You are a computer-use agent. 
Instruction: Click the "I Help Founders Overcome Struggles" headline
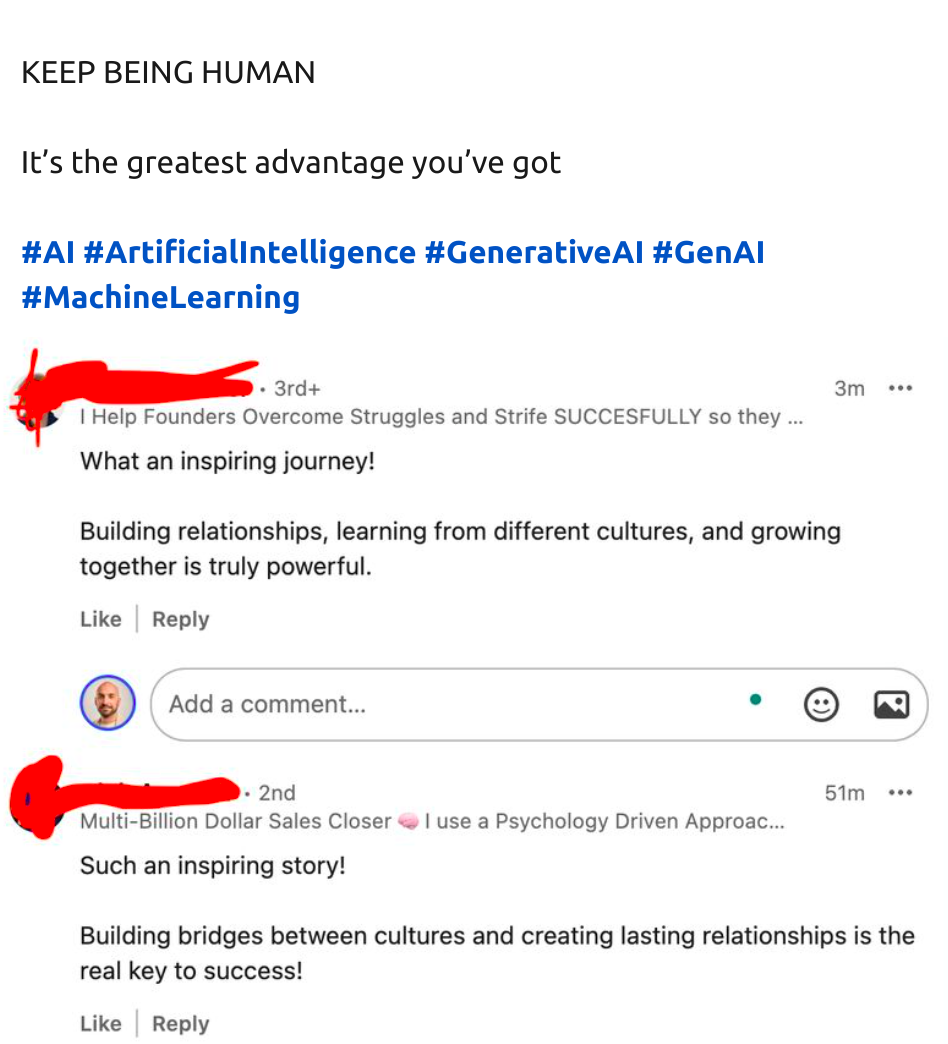pyautogui.click(x=440, y=417)
